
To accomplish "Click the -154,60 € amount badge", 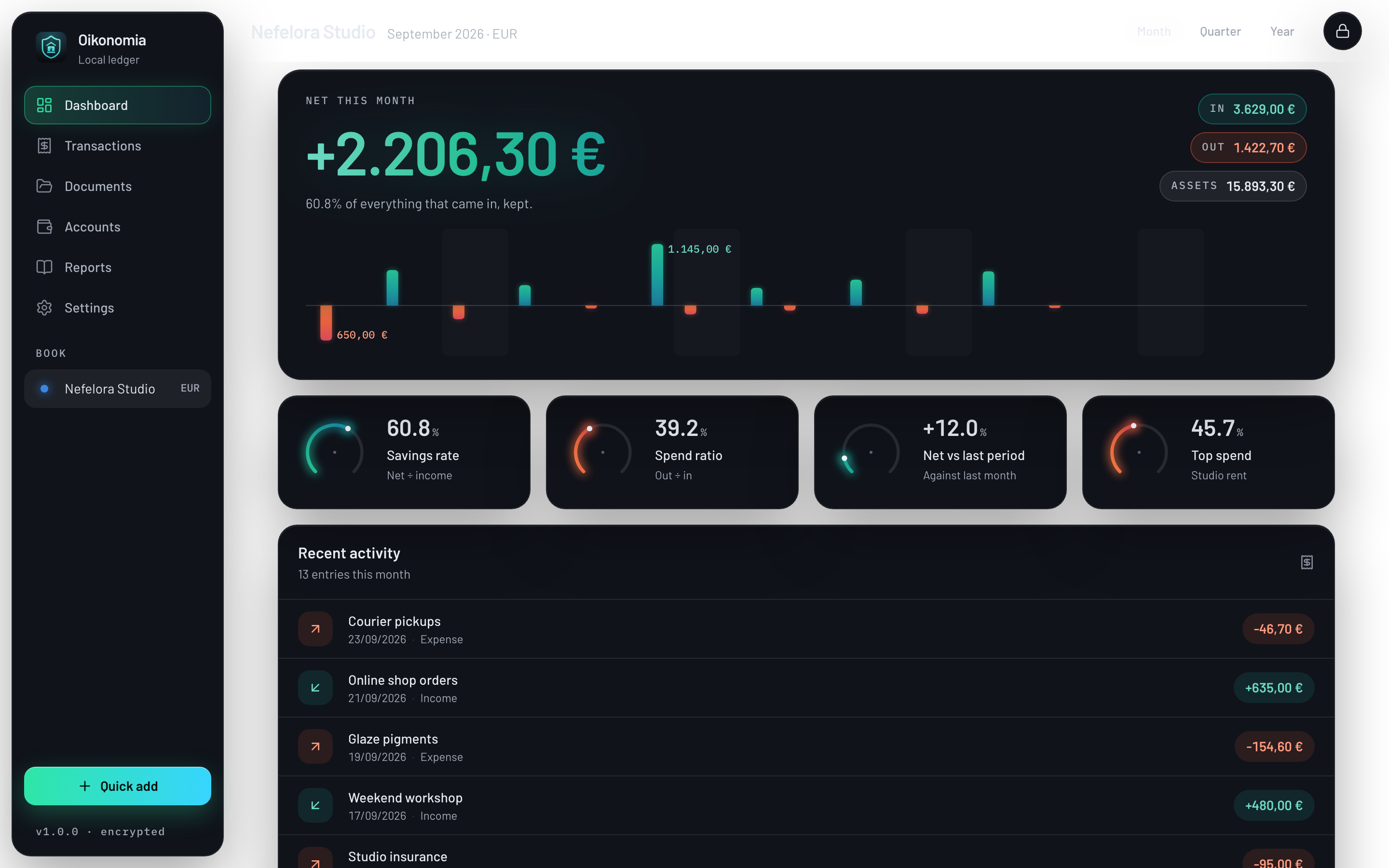I will point(1274,747).
